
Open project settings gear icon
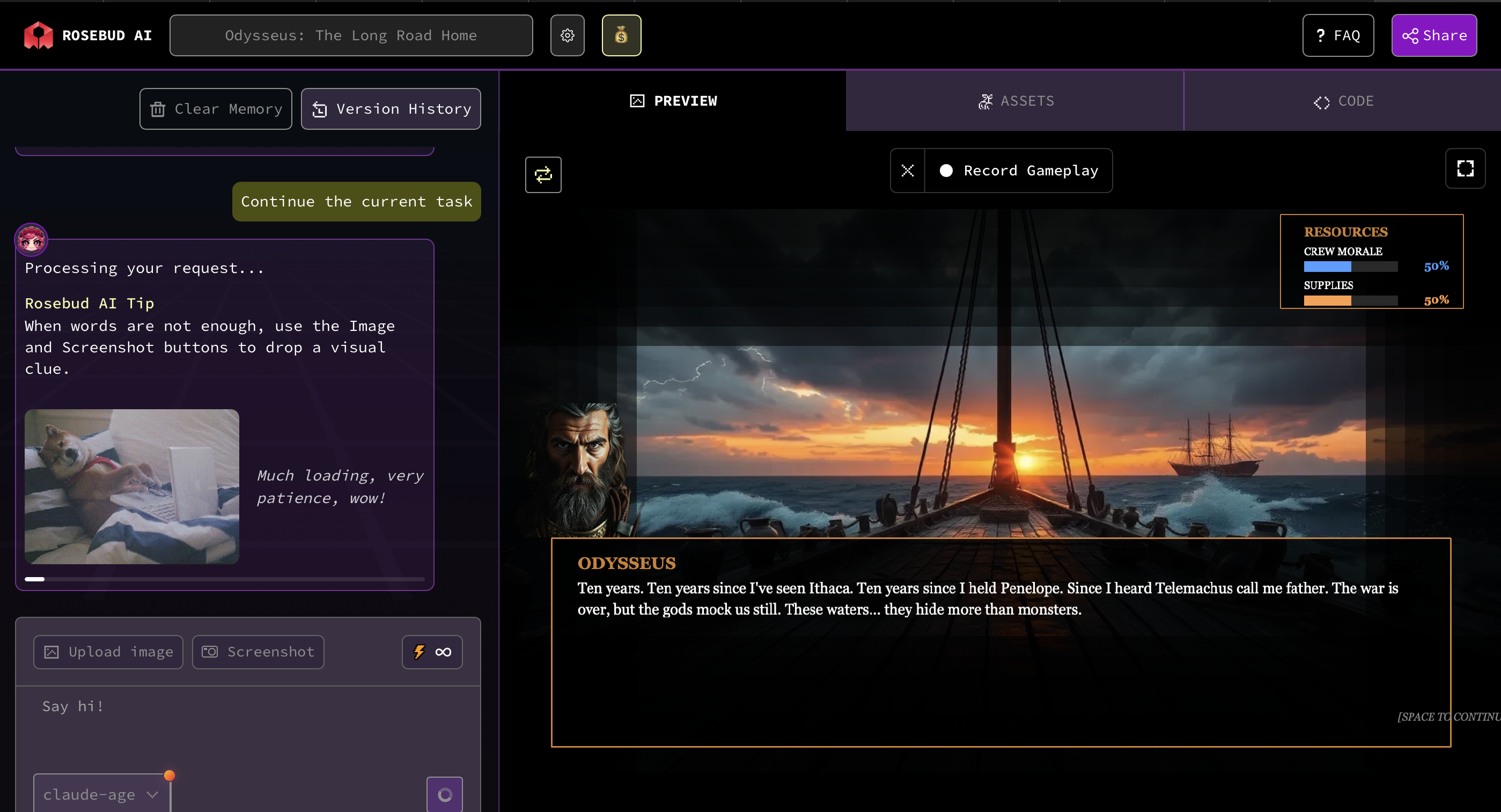pos(567,35)
